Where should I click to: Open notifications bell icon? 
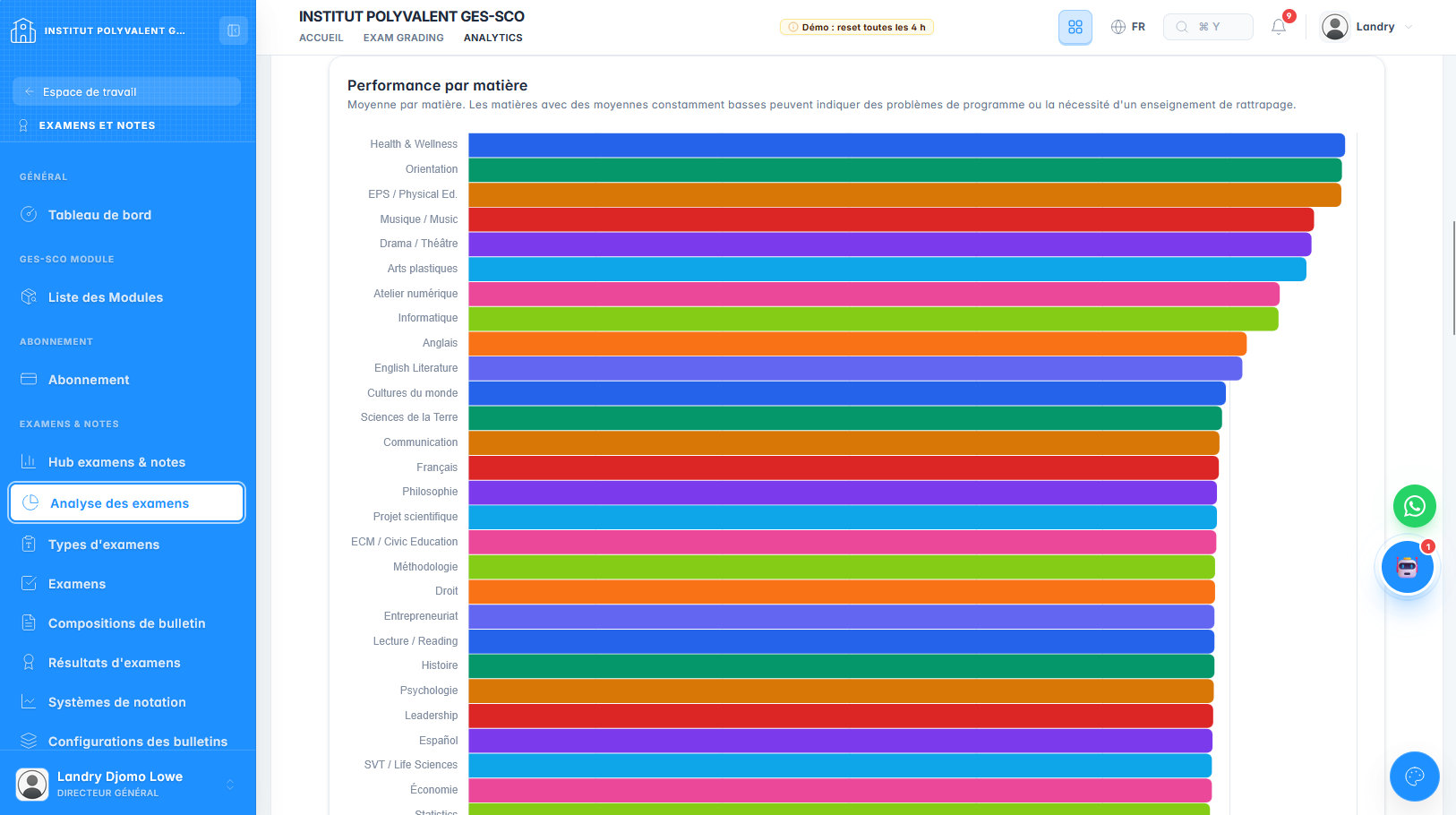pos(1279,27)
